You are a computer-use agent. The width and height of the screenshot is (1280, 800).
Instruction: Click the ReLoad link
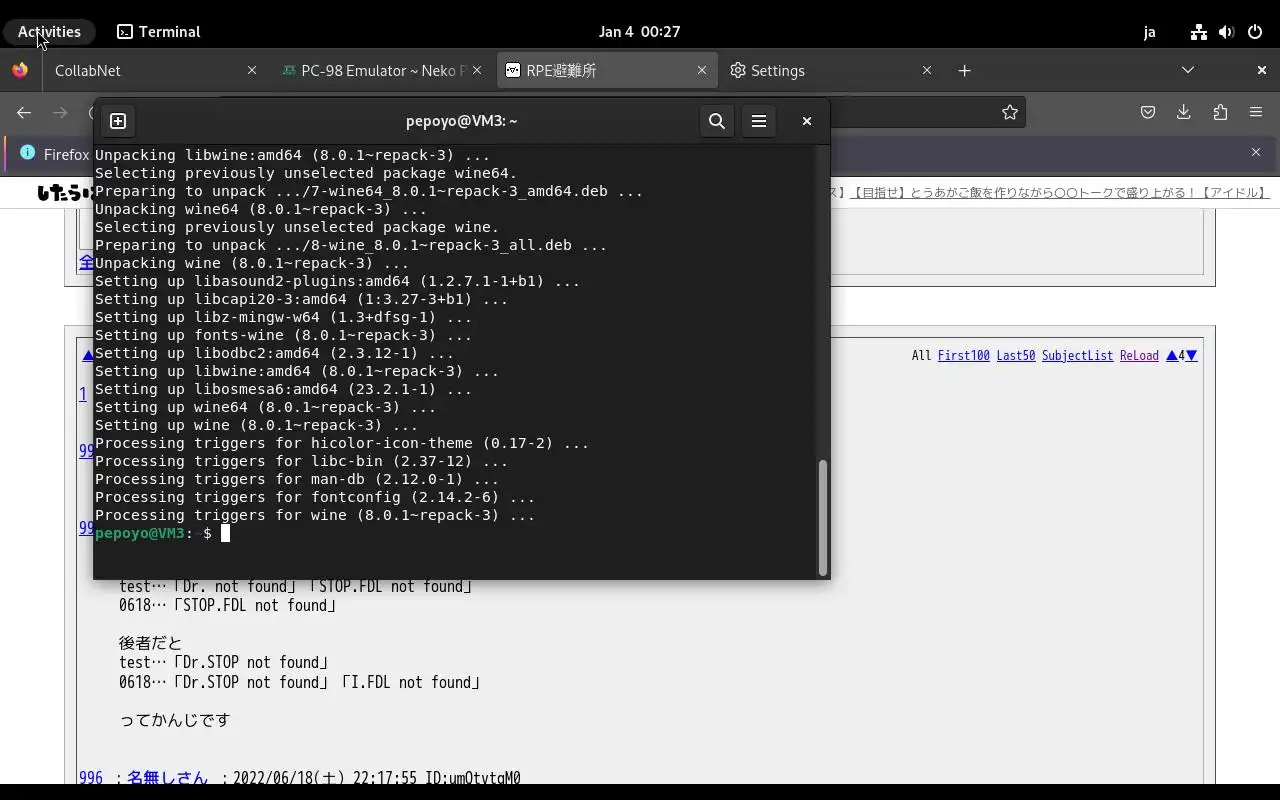pos(1139,356)
